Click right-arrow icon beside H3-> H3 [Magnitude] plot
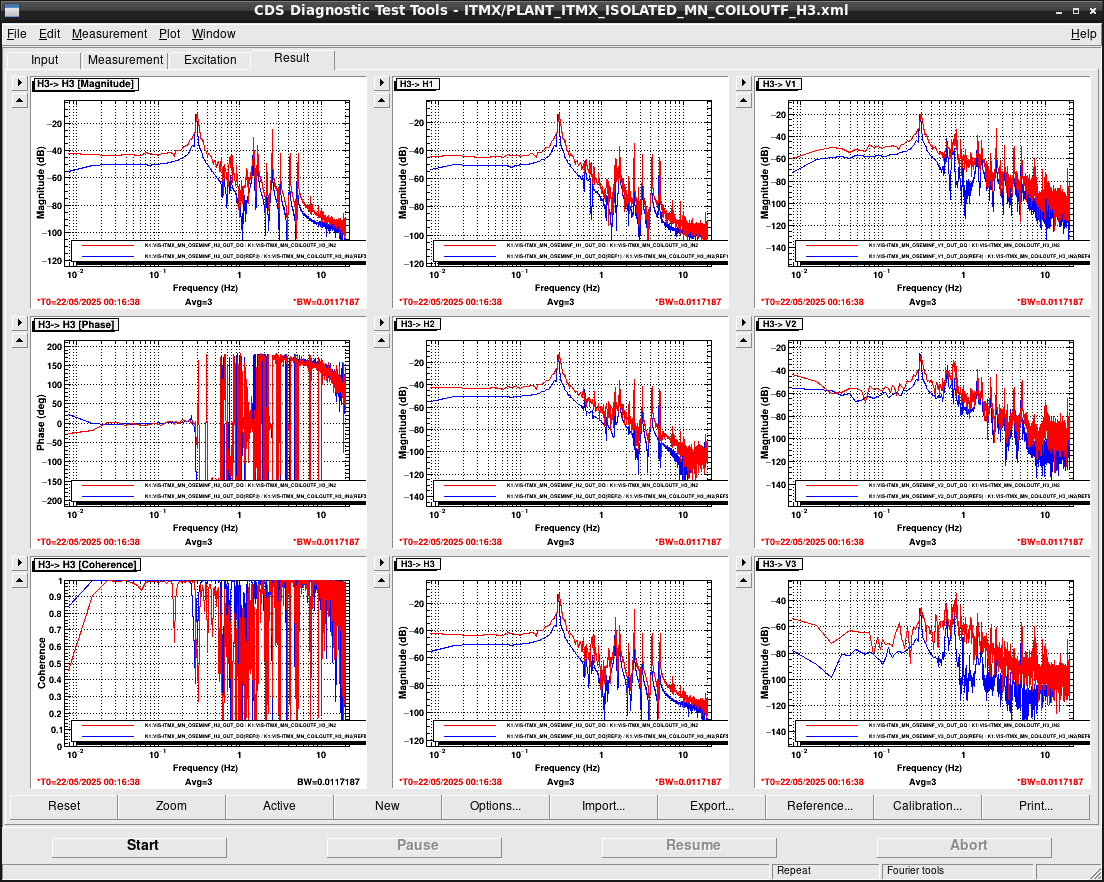Screen dimensions: 1104x882 [20, 83]
